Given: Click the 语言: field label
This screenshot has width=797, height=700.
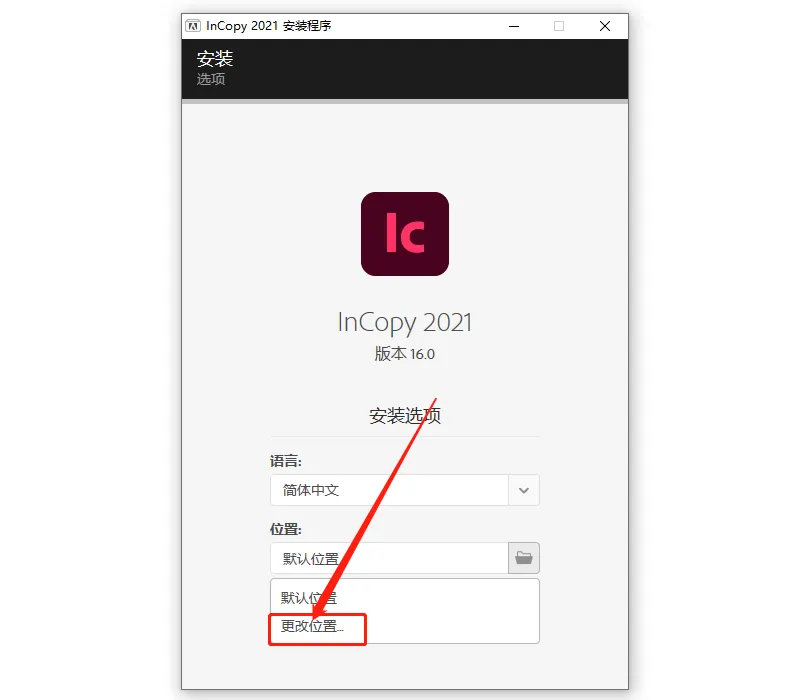Looking at the screenshot, I should coord(286,462).
